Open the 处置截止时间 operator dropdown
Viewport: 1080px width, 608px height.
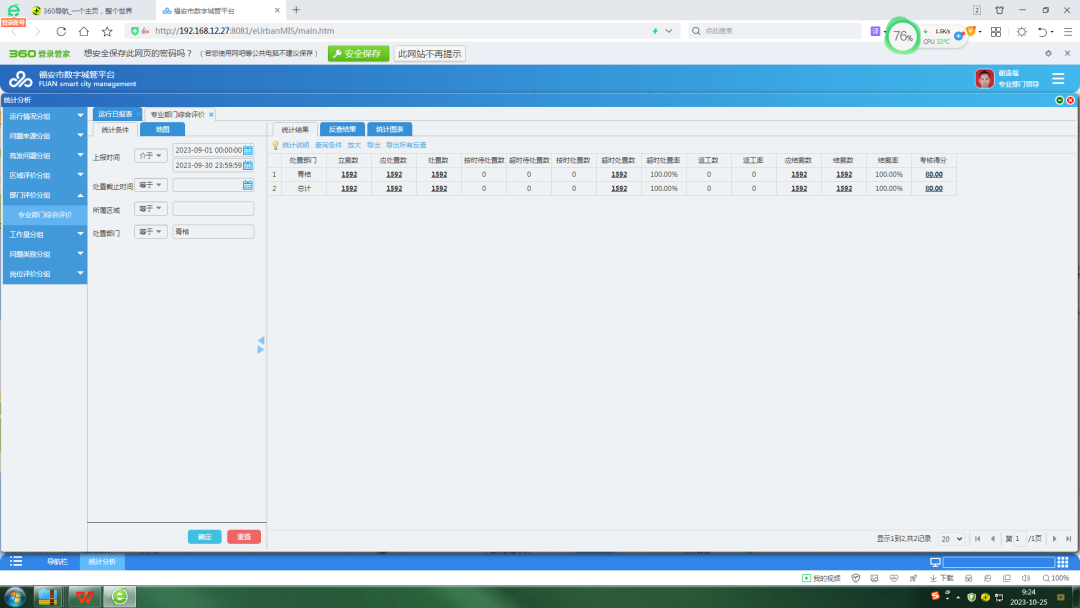(x=151, y=185)
